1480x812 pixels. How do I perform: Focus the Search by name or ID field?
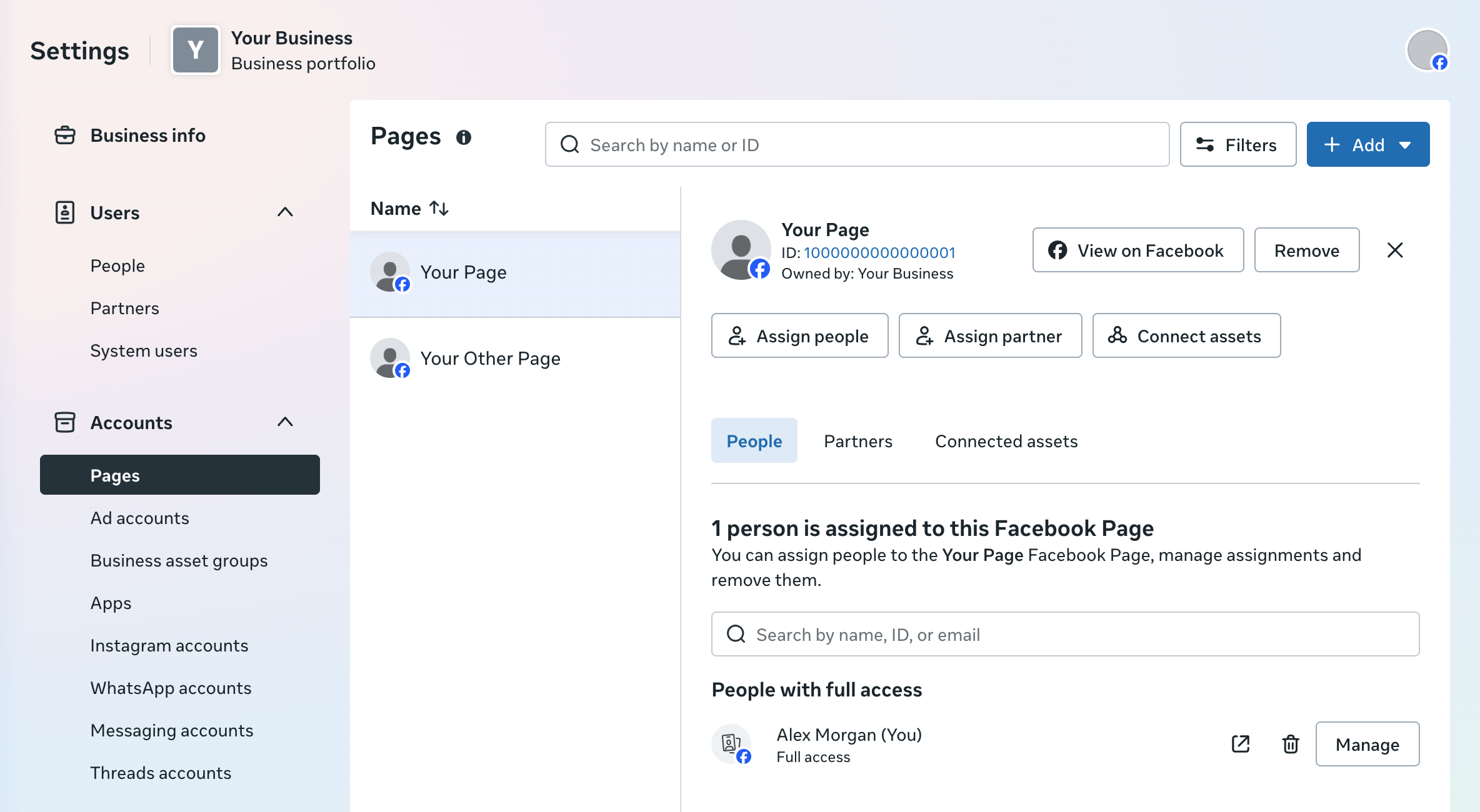pyautogui.click(x=857, y=144)
